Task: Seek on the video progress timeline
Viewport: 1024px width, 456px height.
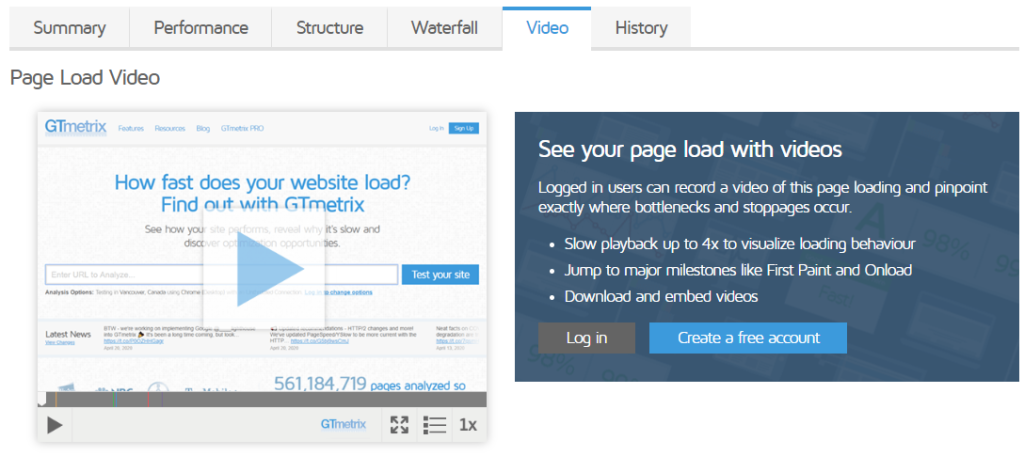Action: coord(262,399)
